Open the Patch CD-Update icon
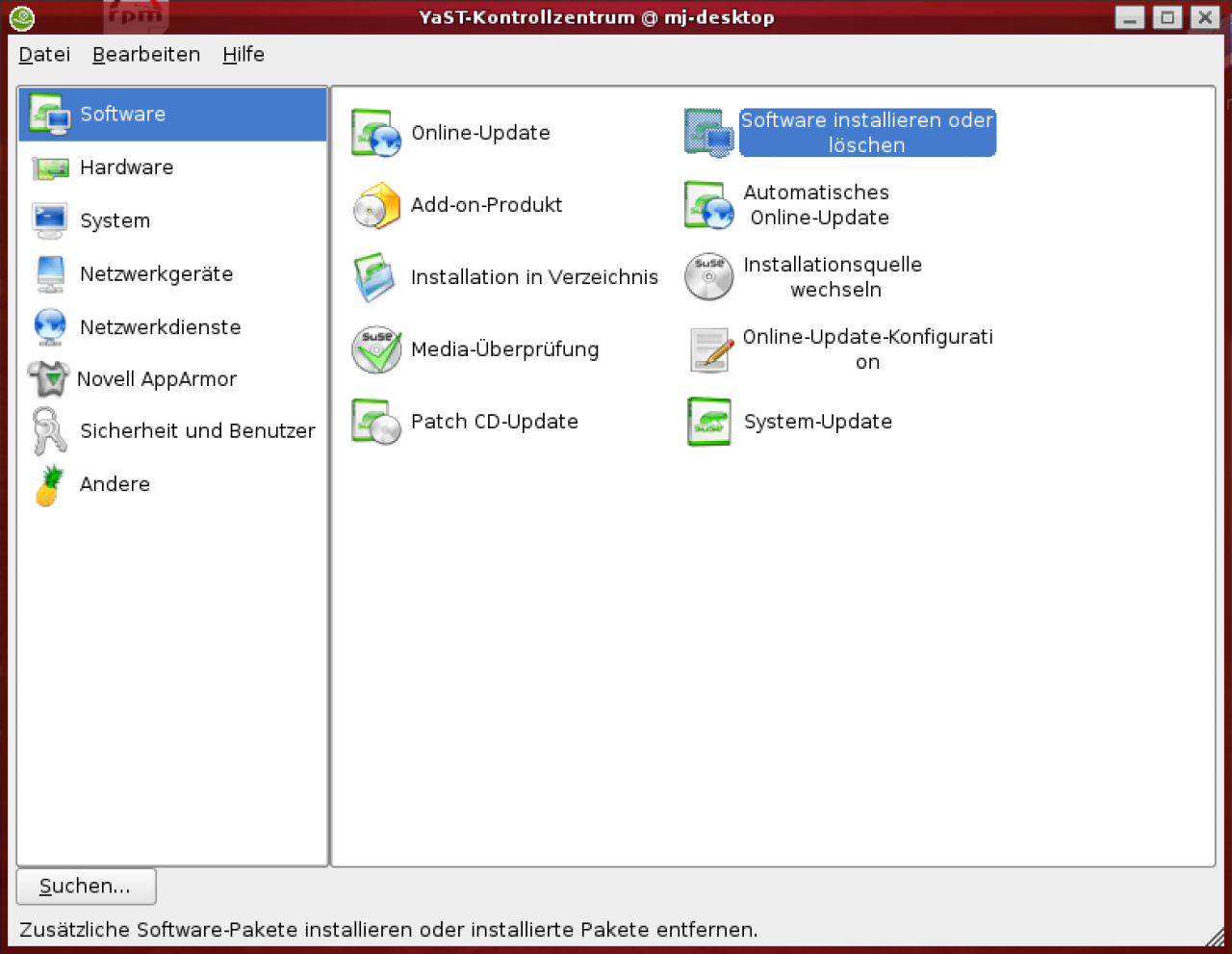This screenshot has width=1232, height=954. [x=376, y=422]
